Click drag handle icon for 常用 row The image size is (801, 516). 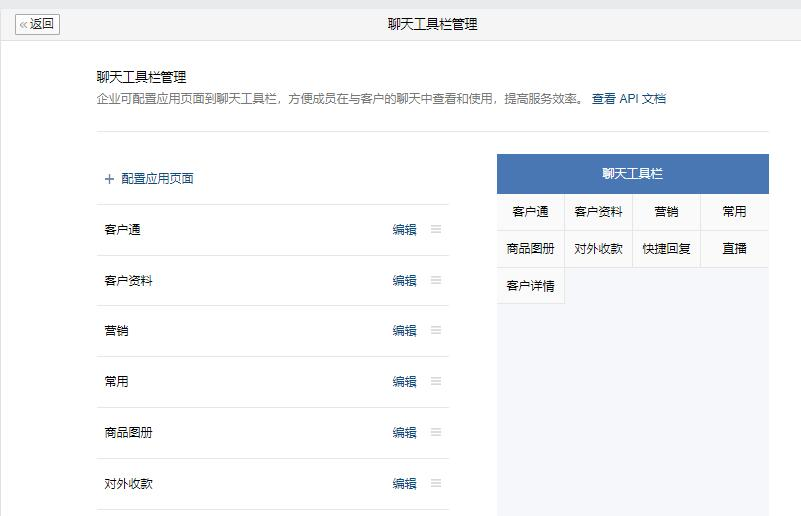436,381
